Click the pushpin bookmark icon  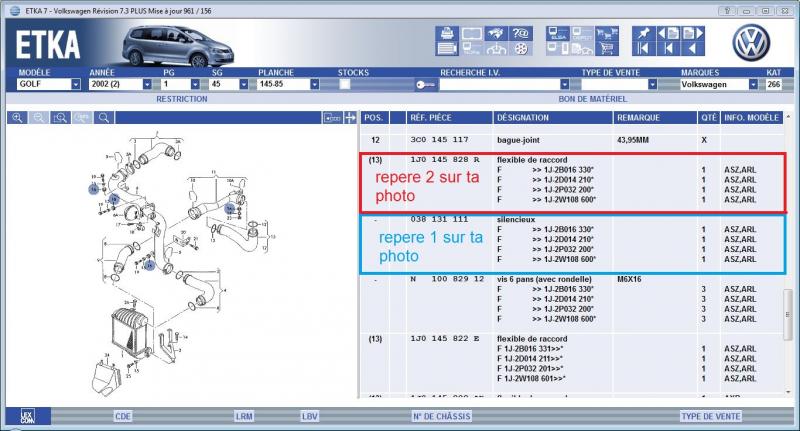tap(643, 34)
